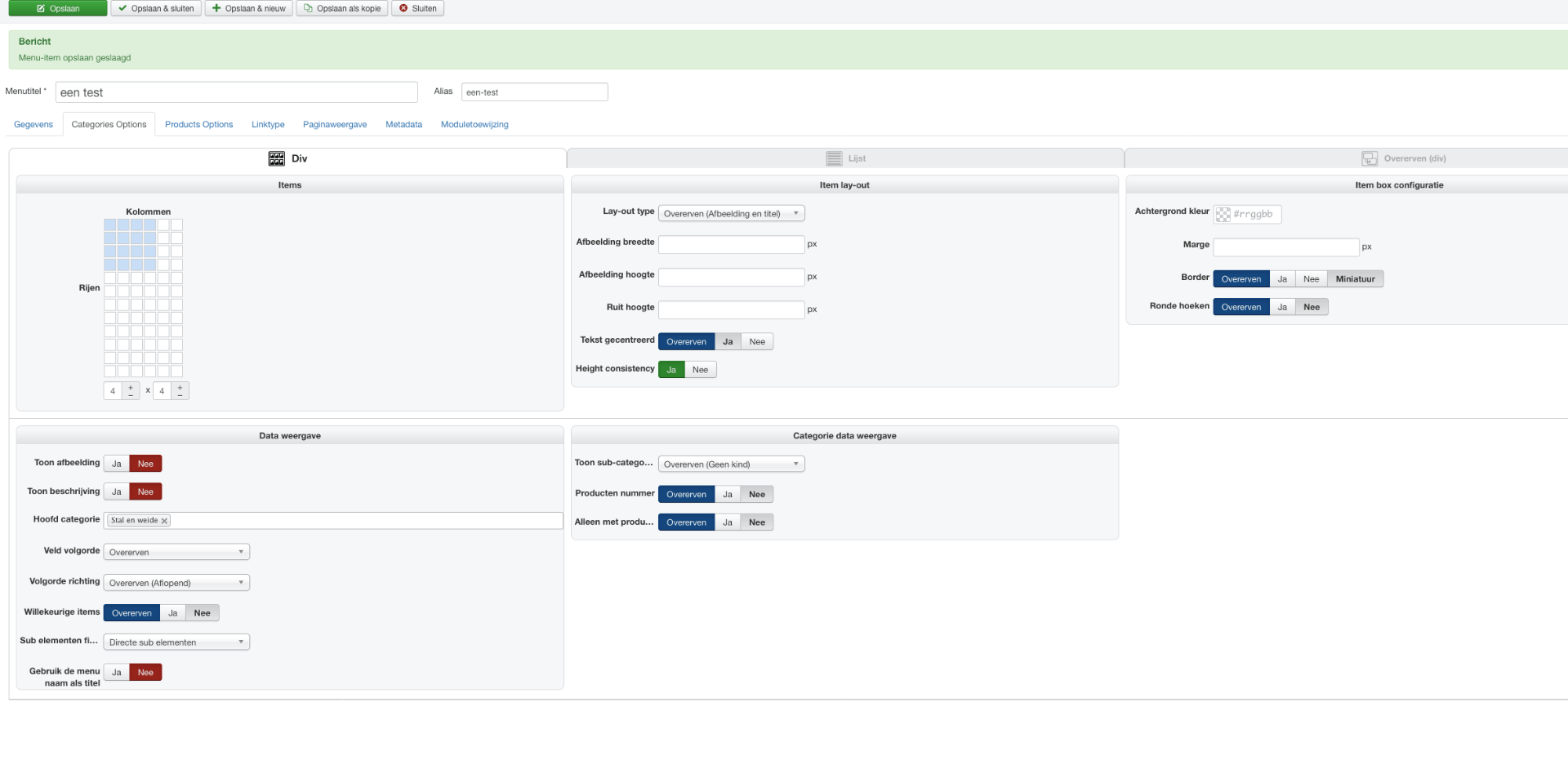Click minus on the right grid count stepper
The height and width of the screenshot is (769, 1568).
(x=180, y=395)
